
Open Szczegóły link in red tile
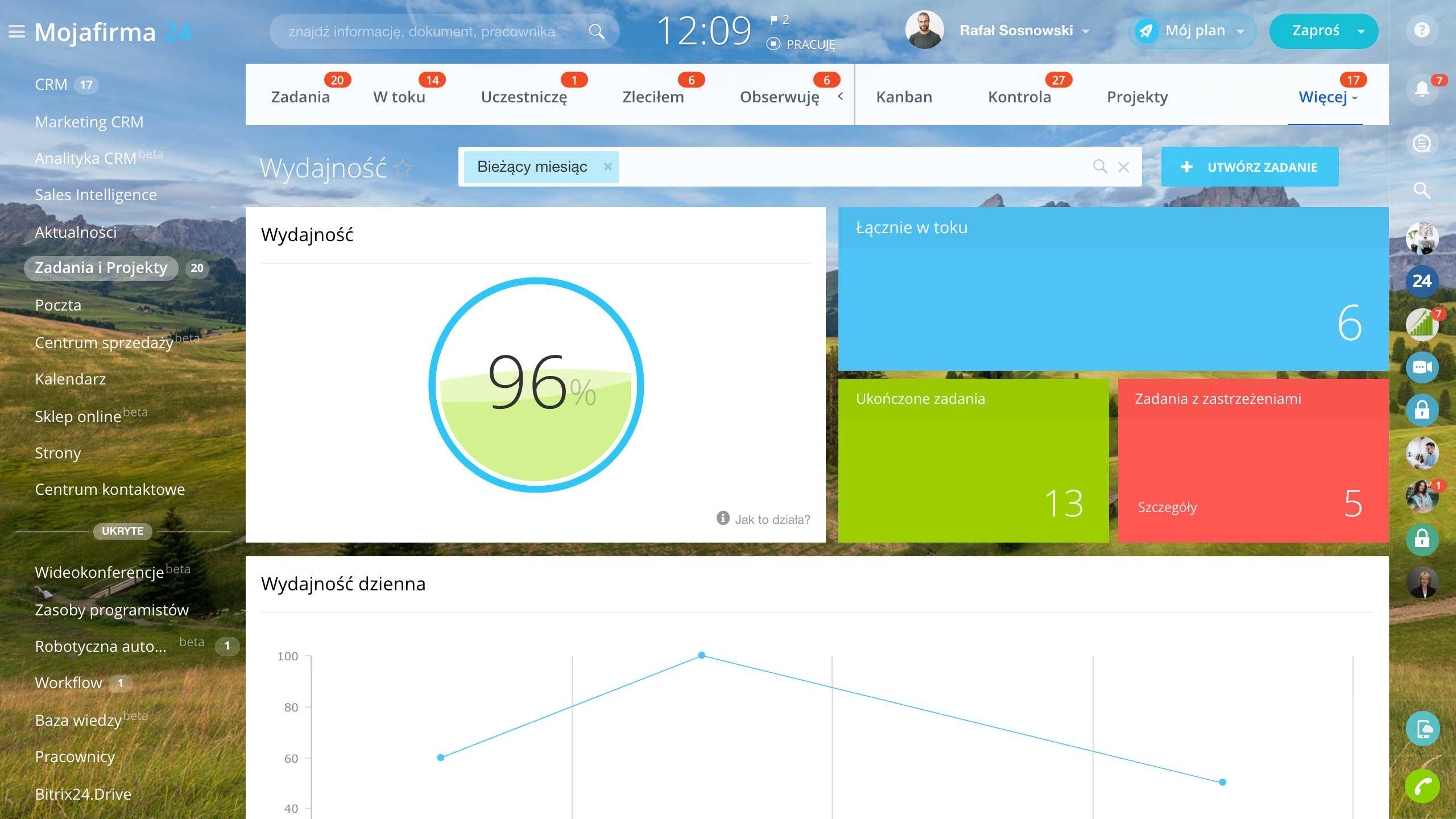[x=1167, y=507]
